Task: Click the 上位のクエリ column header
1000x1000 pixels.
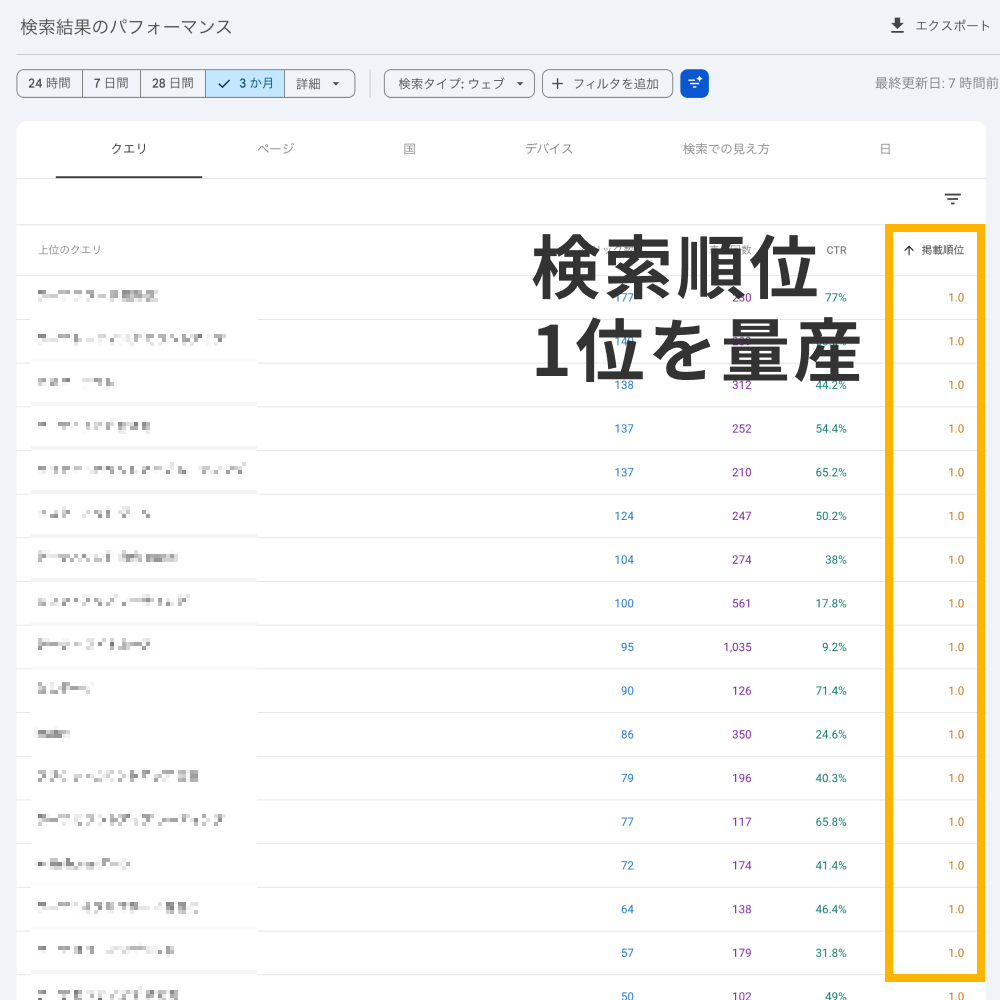Action: tap(70, 249)
